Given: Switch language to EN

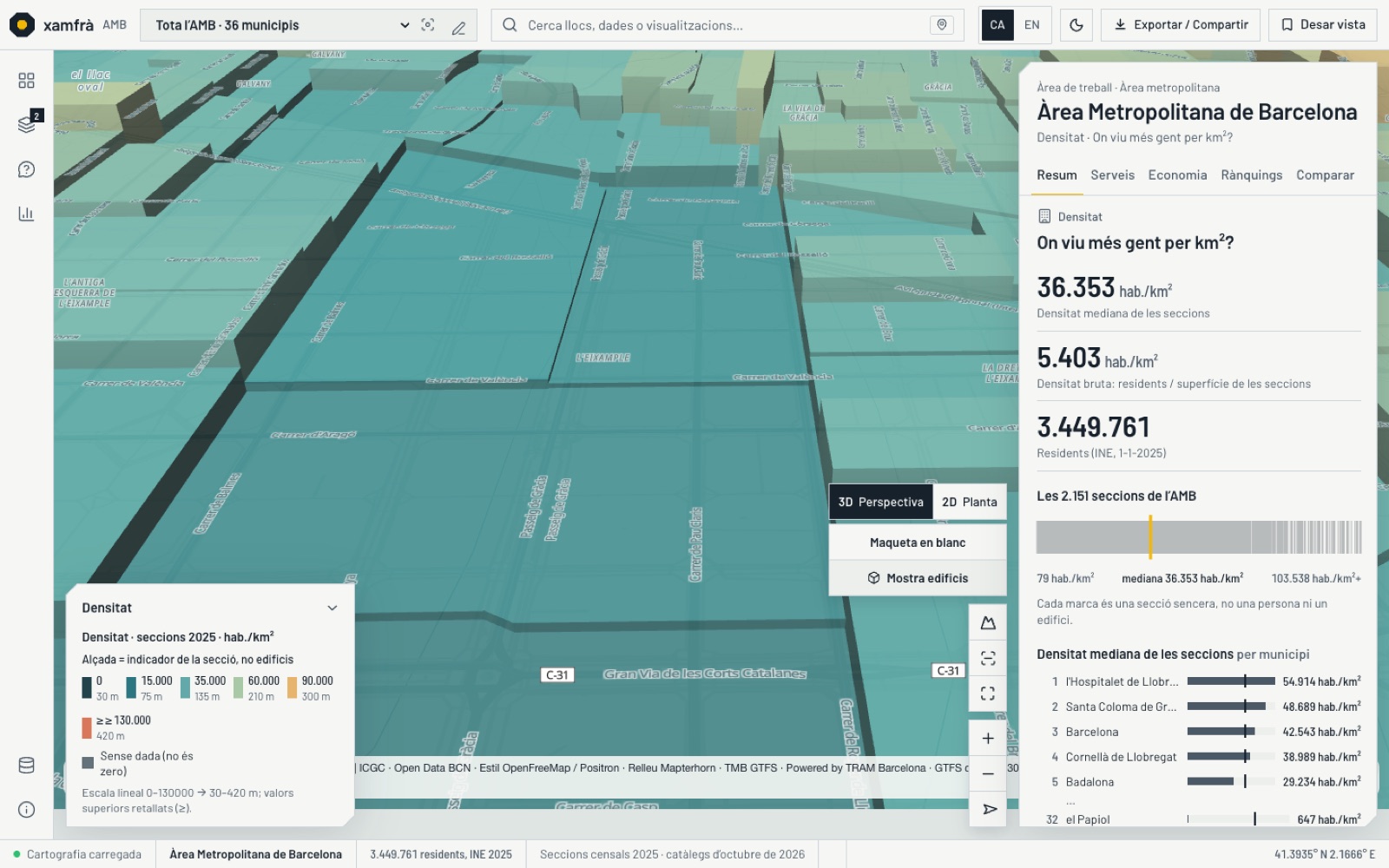Looking at the screenshot, I should 1032,25.
